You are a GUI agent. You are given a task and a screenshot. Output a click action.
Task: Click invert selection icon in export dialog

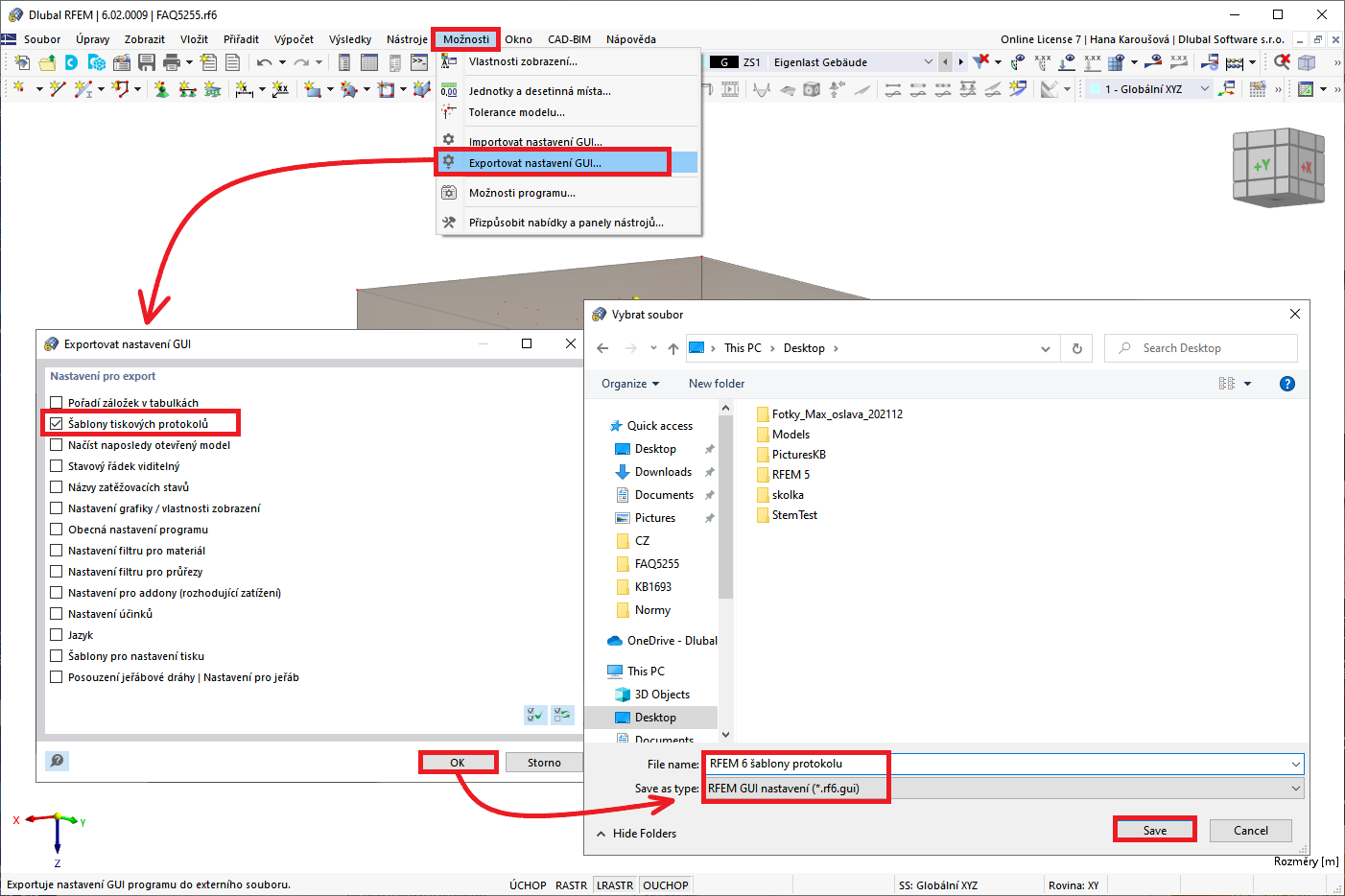click(x=562, y=715)
